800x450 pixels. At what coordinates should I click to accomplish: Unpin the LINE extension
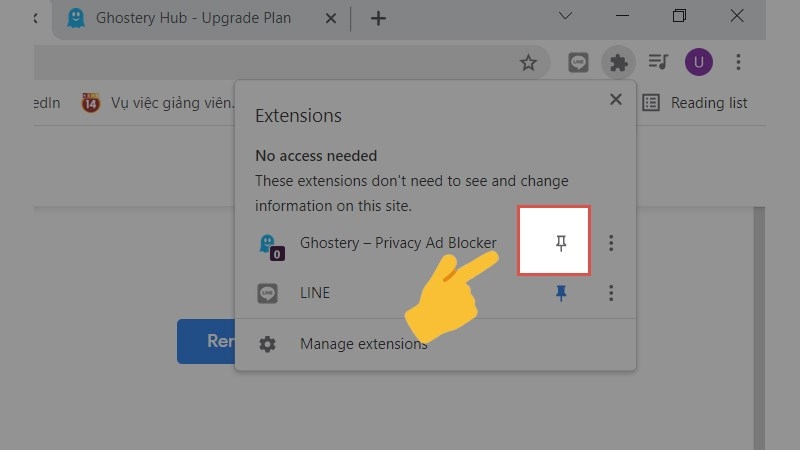[x=561, y=293]
